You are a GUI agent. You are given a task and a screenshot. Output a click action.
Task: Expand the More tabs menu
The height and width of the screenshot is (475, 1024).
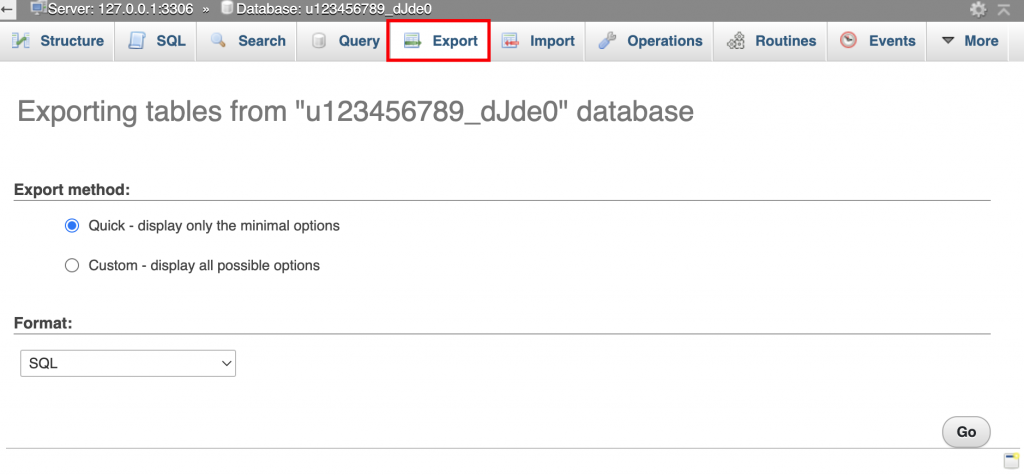point(969,41)
